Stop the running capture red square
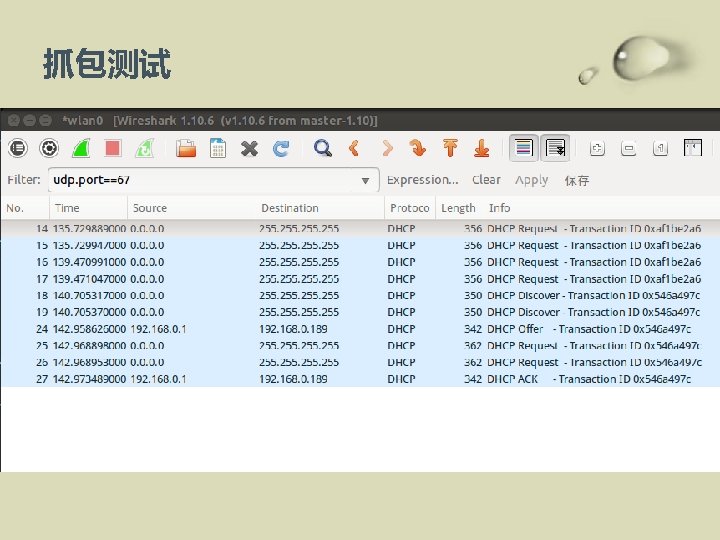The image size is (720, 540). point(112,148)
